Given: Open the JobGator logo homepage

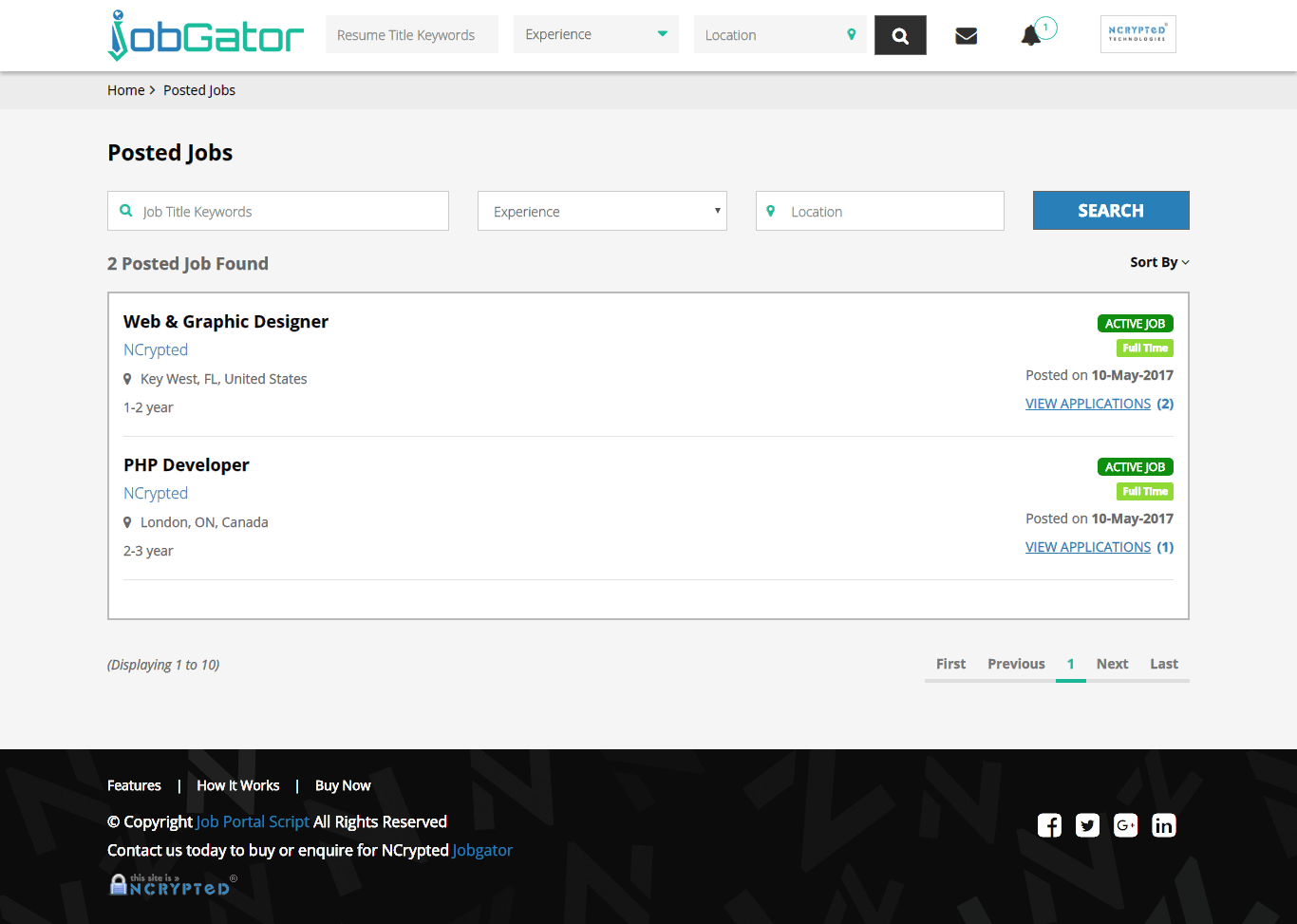Looking at the screenshot, I should click(x=206, y=36).
